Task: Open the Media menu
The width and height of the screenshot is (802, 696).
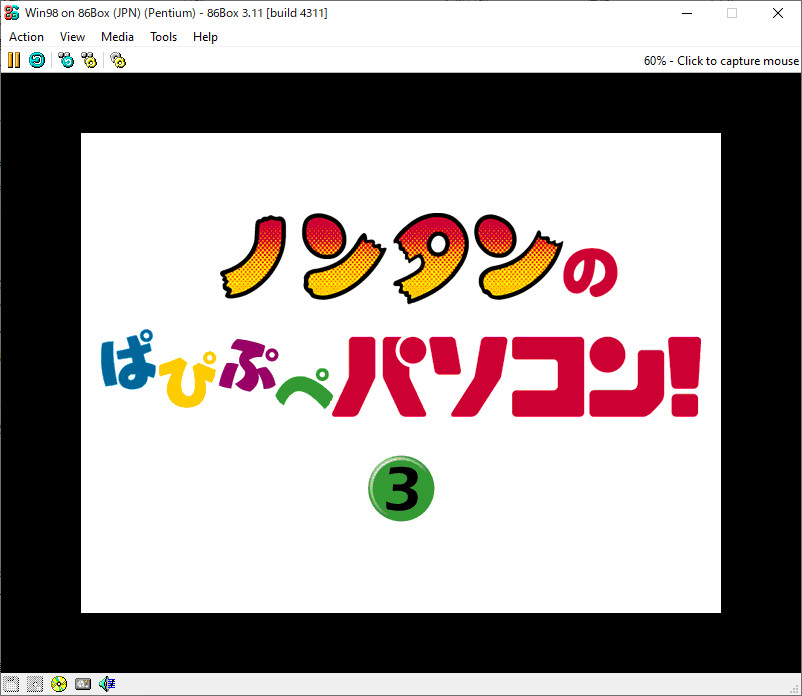Action: [117, 37]
